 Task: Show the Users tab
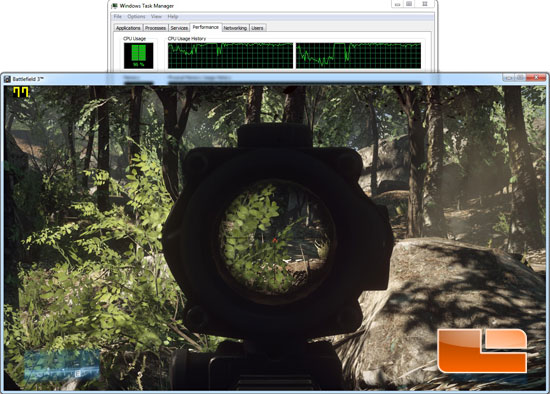257,28
